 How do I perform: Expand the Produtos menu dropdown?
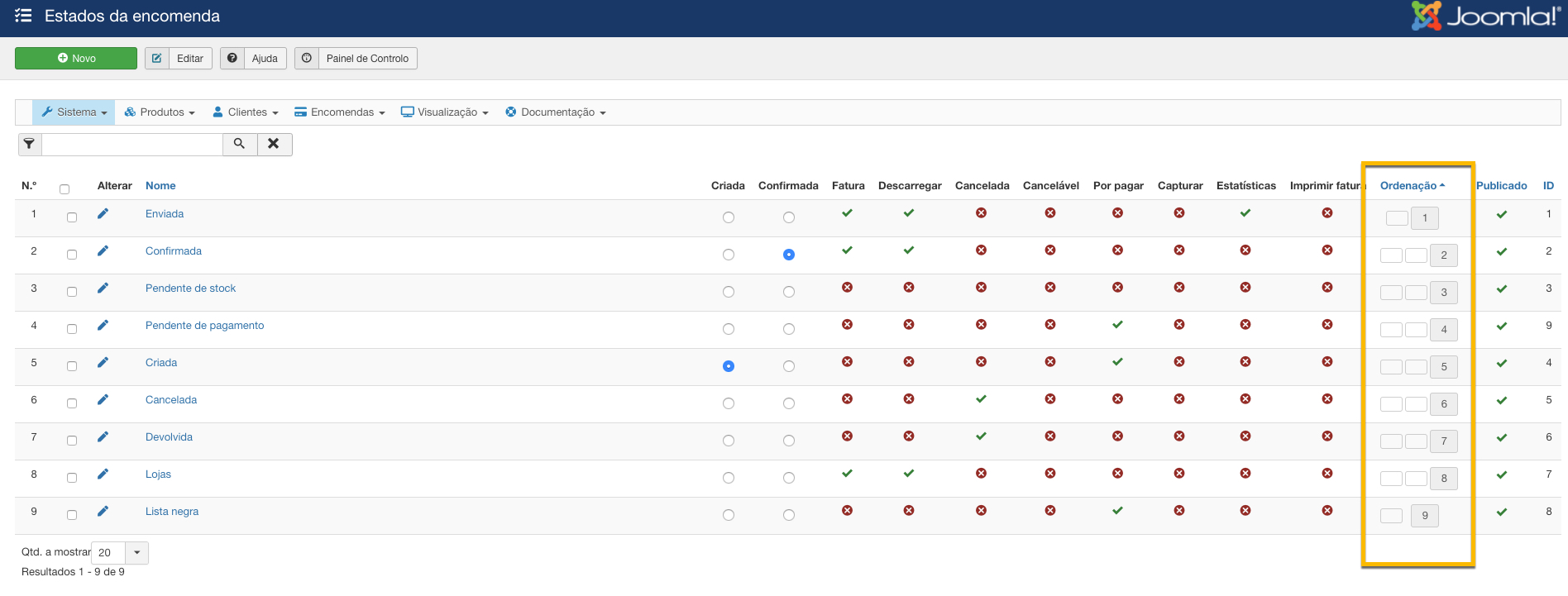(x=160, y=112)
